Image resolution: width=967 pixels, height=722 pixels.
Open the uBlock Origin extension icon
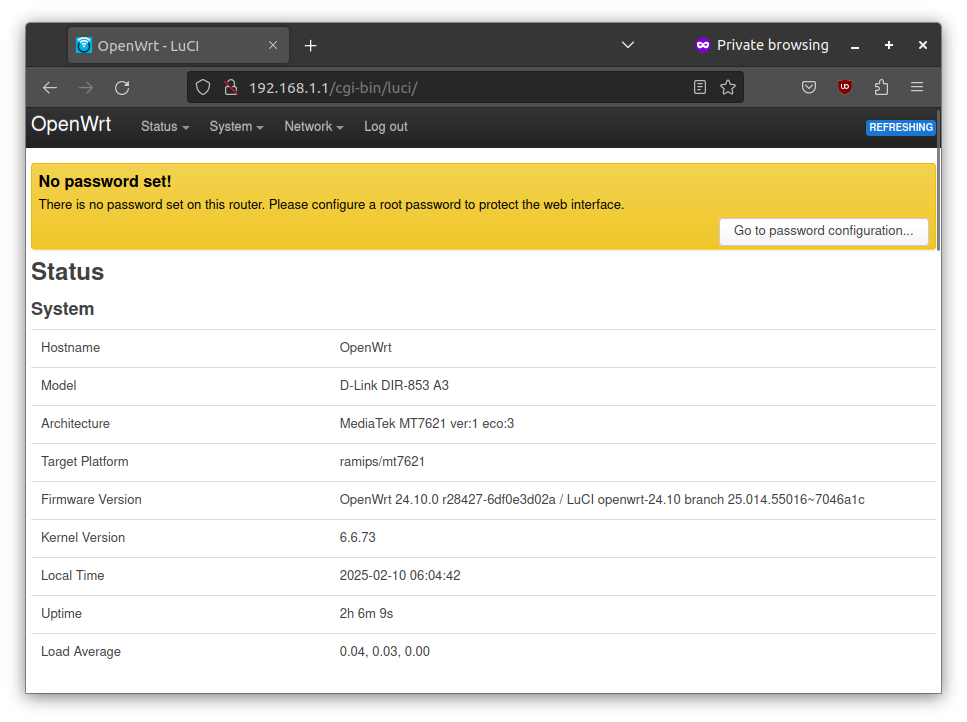coord(845,87)
